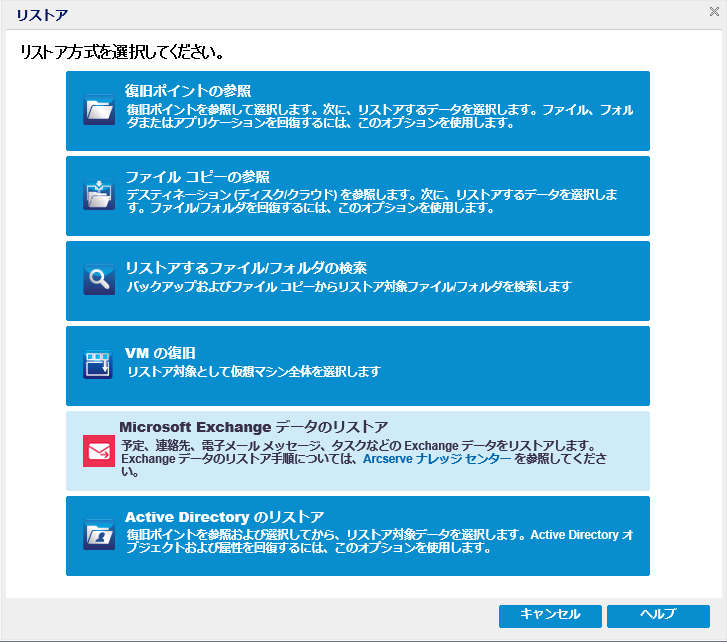Click description リストア対象として仮想マシン全体を選択します
The width and height of the screenshot is (727, 642).
click(x=254, y=371)
